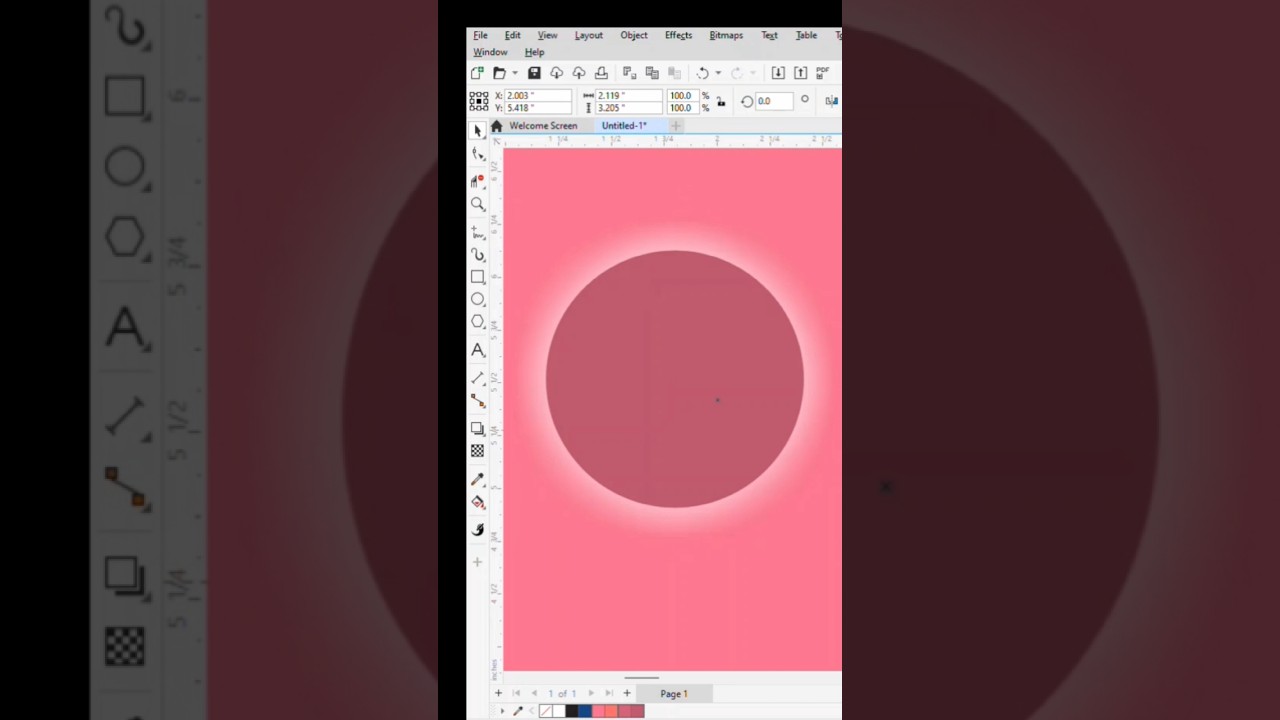Select the Freehand tool

(478, 231)
